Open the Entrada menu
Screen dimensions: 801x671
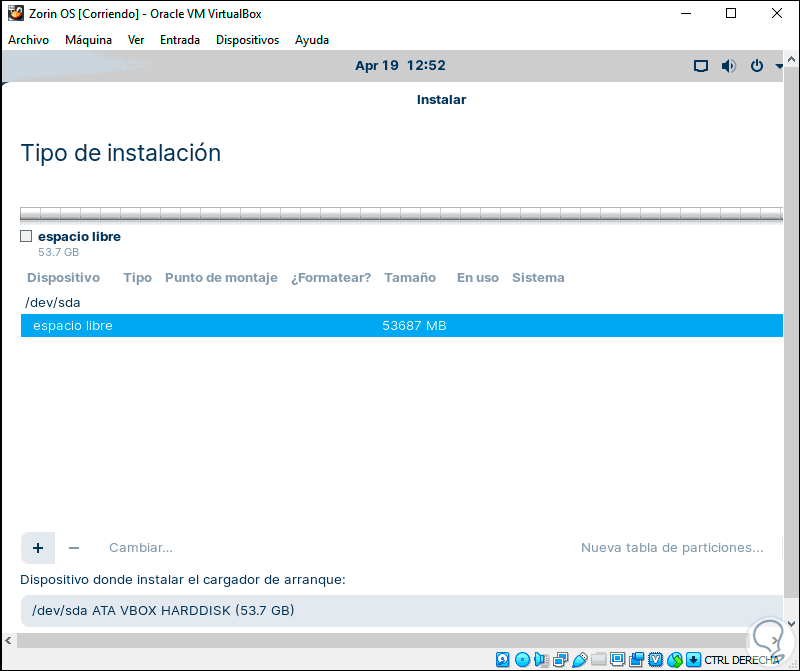click(180, 40)
